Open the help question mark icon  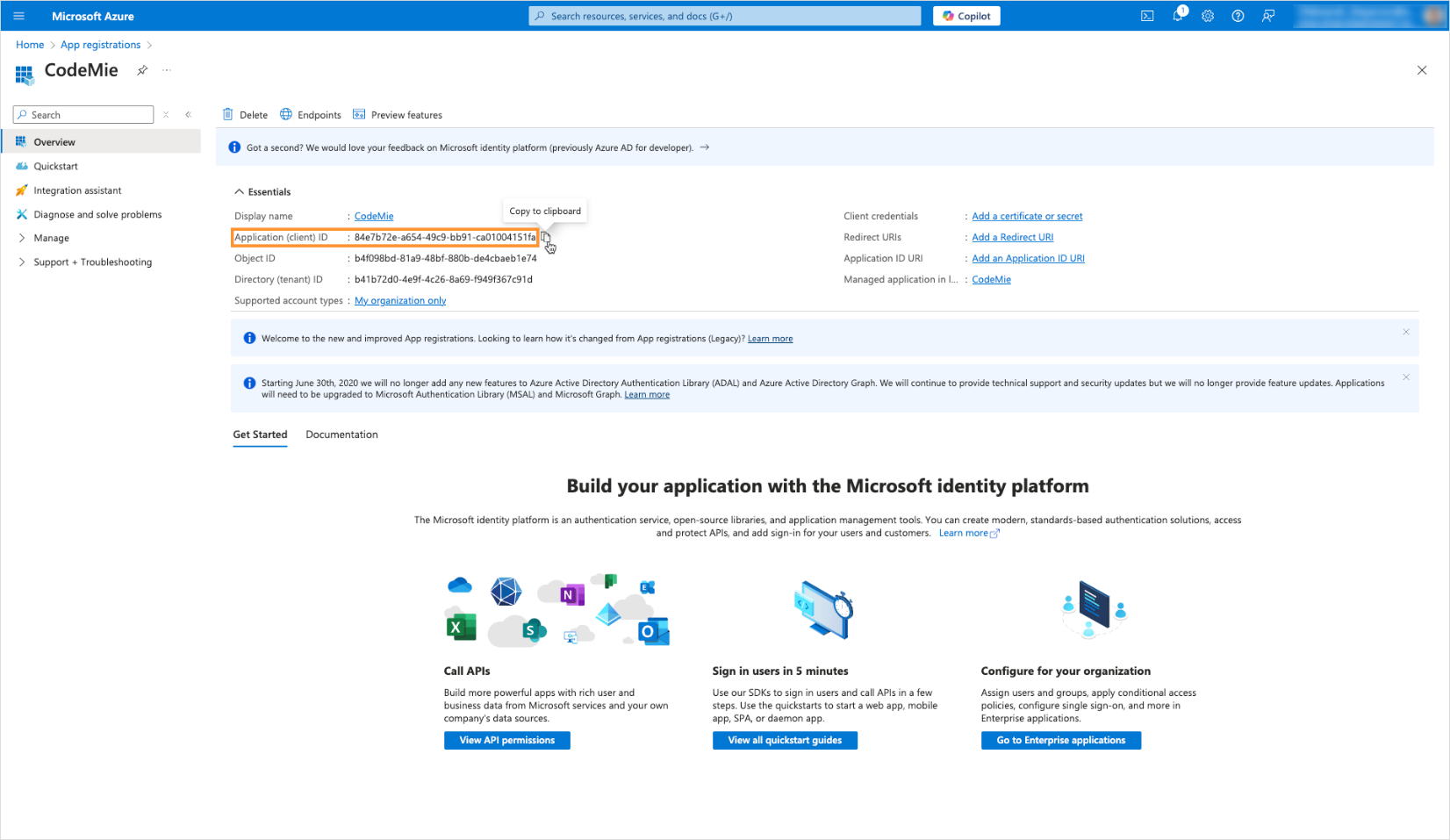coord(1238,16)
